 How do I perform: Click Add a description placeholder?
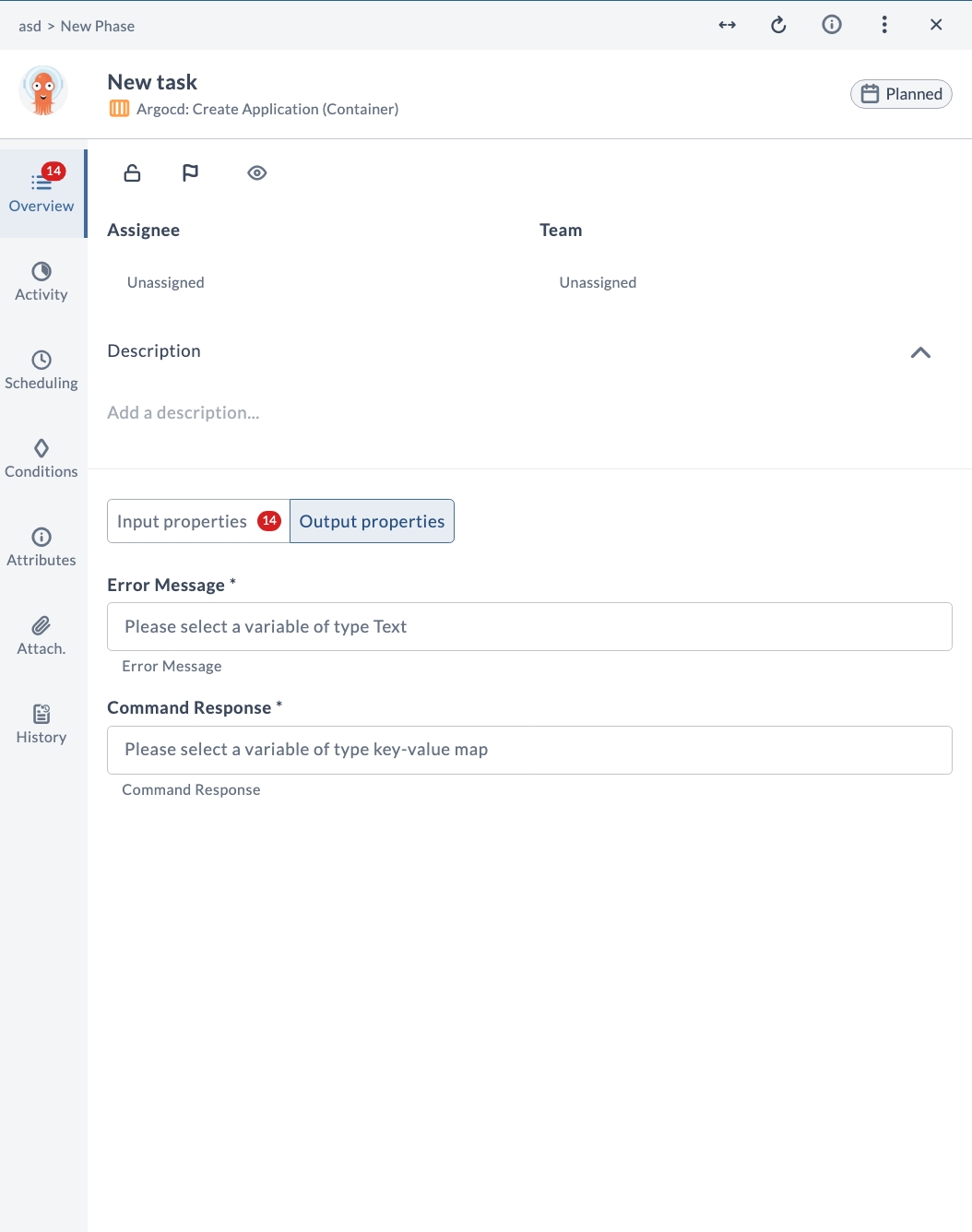tap(184, 412)
